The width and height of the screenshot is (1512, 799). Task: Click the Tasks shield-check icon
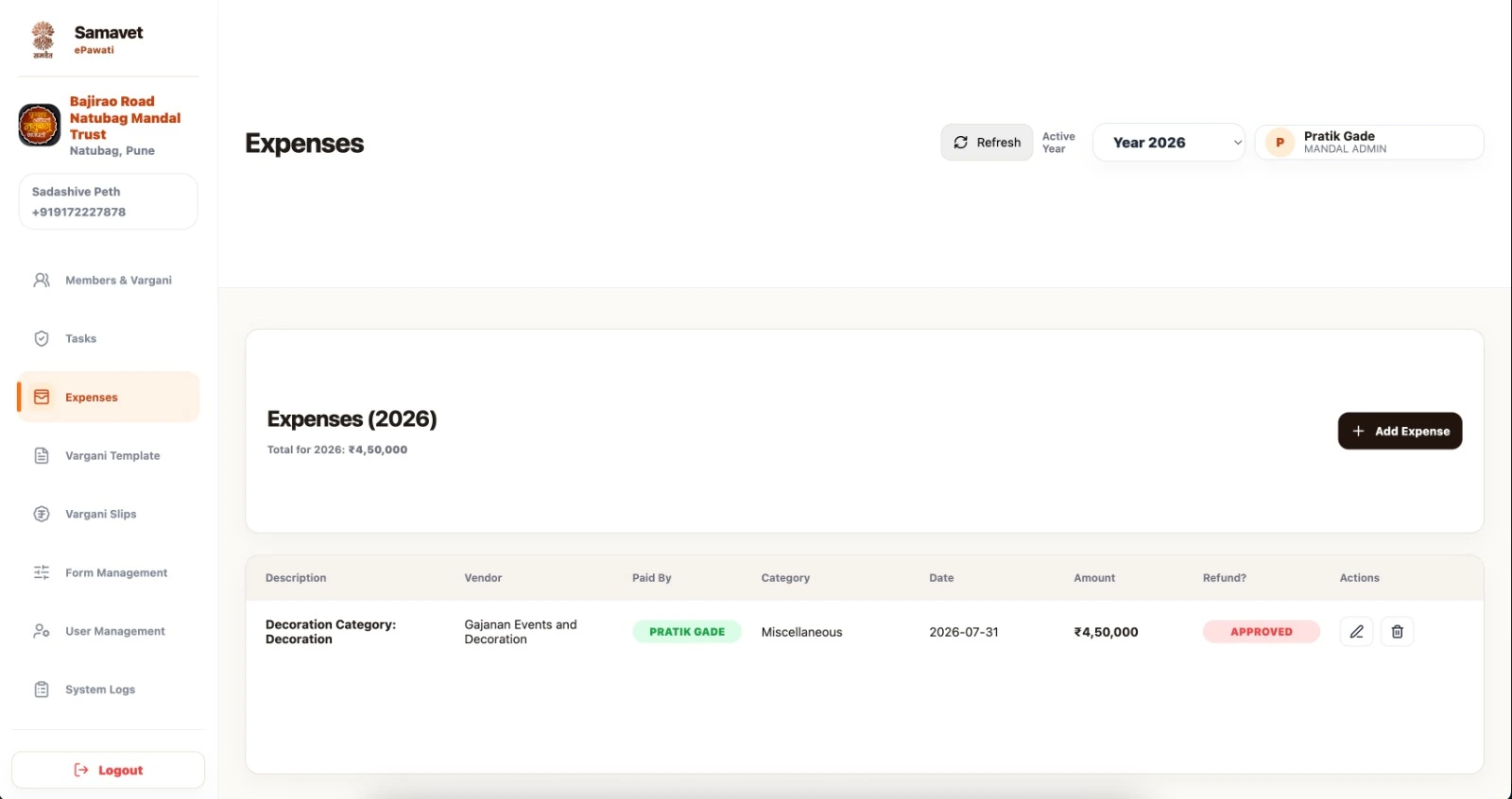coord(42,339)
